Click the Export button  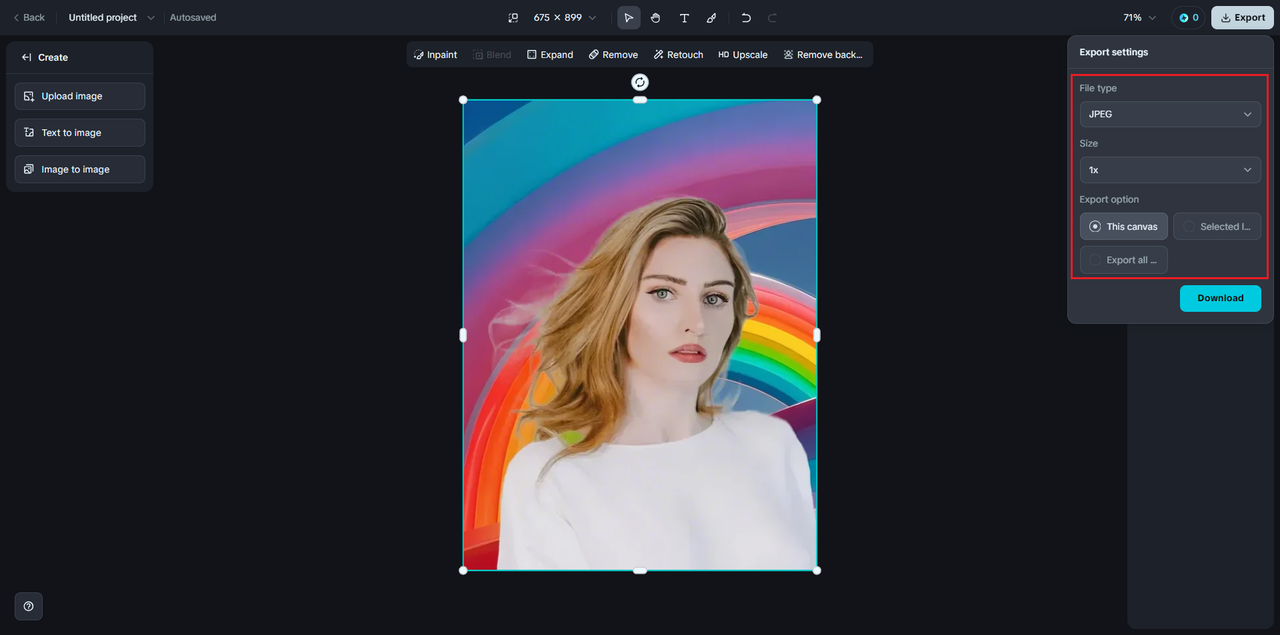(x=1242, y=18)
